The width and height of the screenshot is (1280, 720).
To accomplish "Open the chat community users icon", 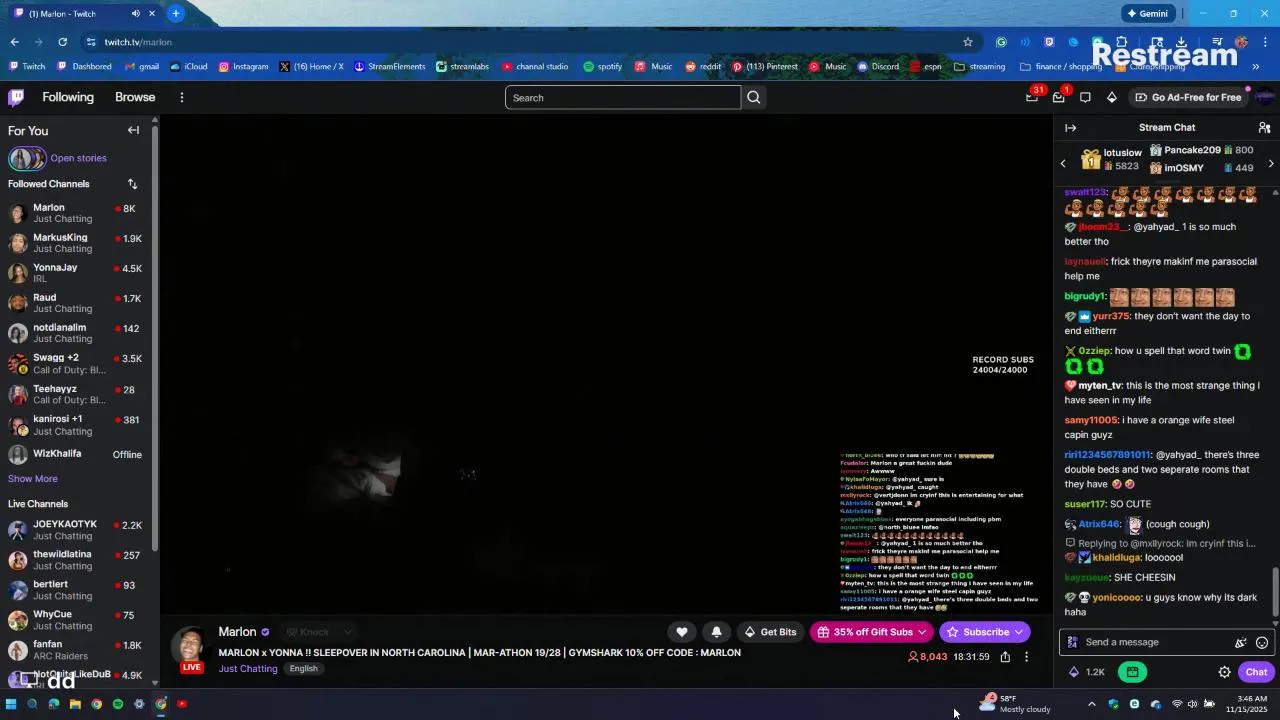I will coord(1264,128).
